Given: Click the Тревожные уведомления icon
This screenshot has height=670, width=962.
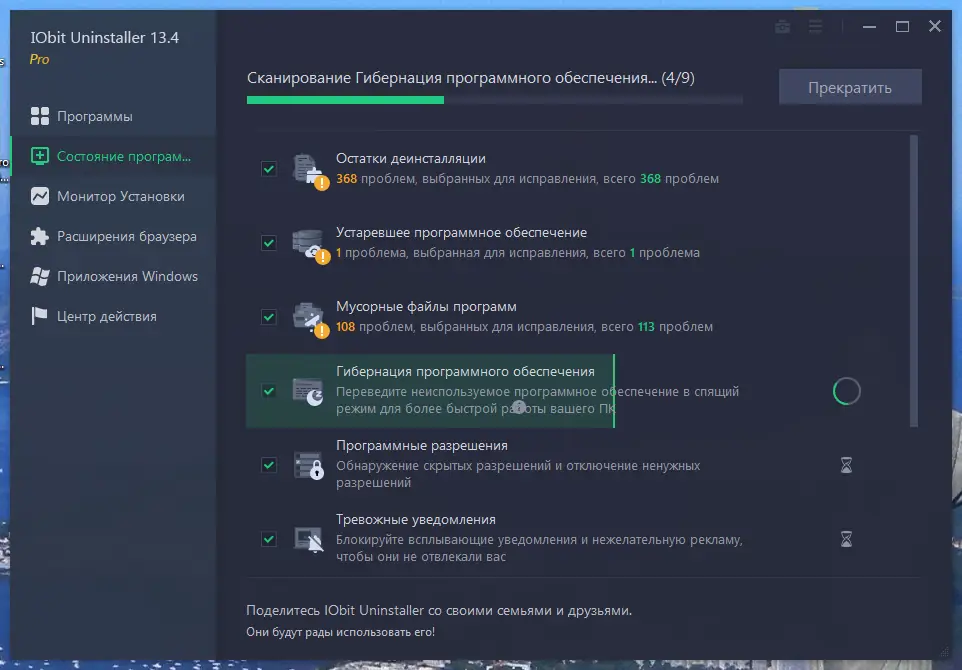Looking at the screenshot, I should [x=310, y=539].
